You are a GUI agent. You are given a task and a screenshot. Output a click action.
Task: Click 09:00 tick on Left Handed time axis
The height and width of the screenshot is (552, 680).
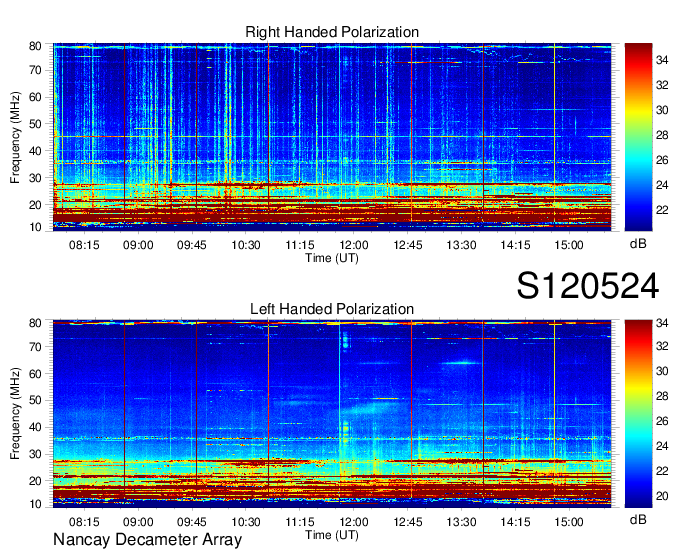[x=138, y=522]
